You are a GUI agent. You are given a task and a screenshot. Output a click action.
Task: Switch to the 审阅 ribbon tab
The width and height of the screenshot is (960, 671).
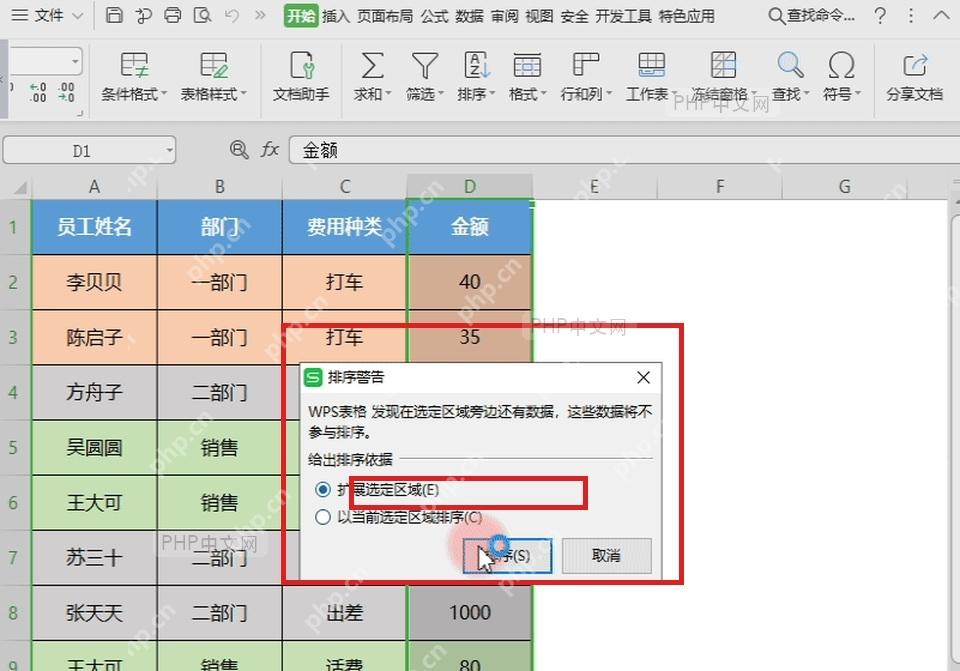tap(504, 15)
